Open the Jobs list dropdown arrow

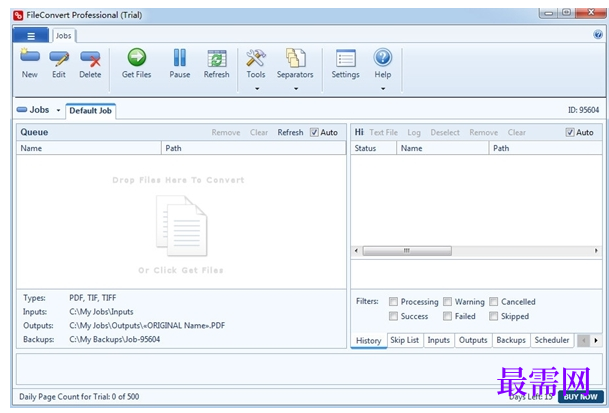pyautogui.click(x=58, y=110)
